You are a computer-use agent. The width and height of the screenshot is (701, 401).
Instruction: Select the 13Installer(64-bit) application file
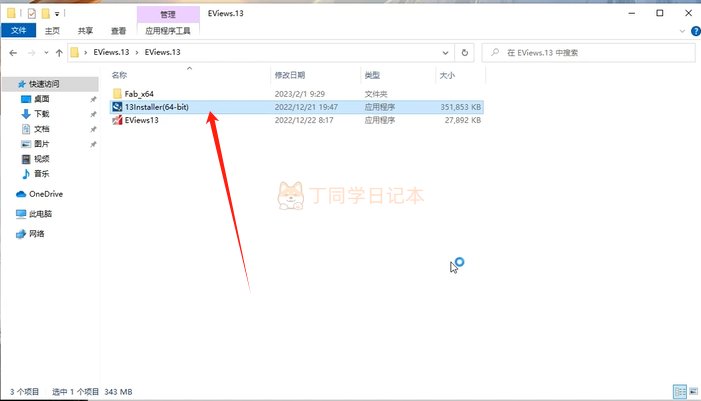coord(163,106)
